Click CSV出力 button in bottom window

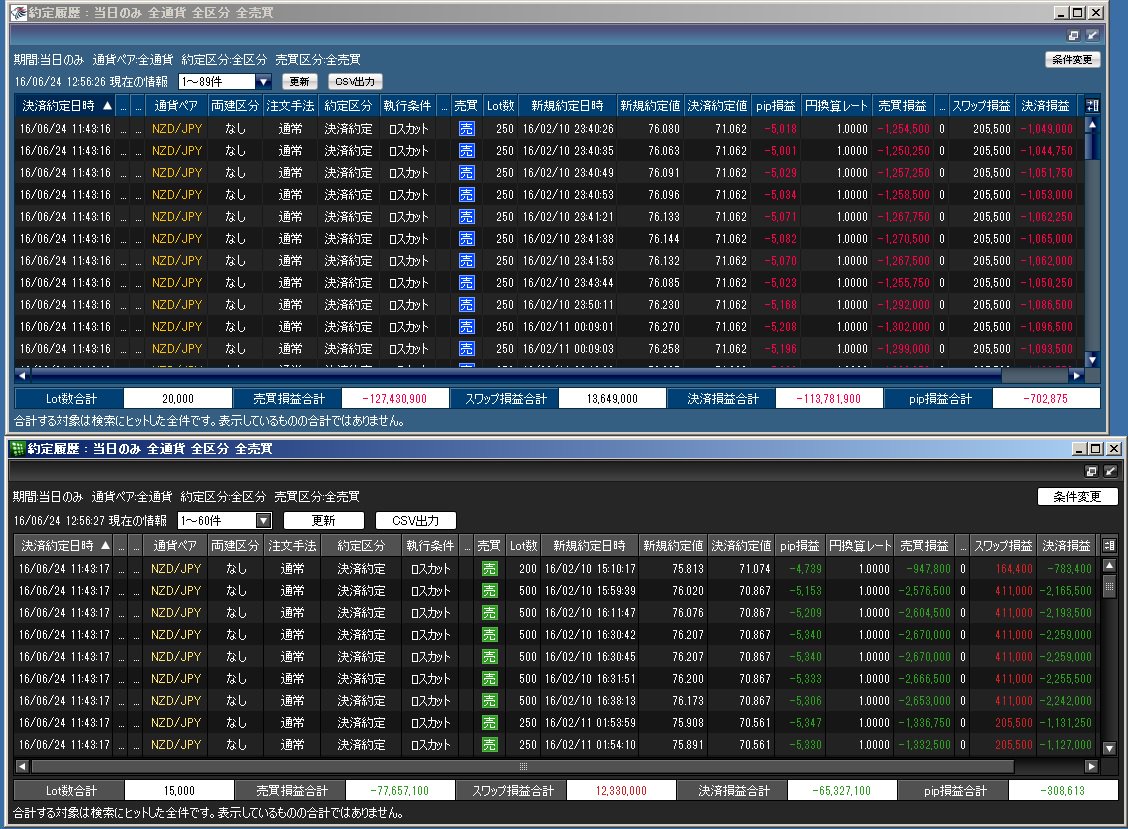pos(416,520)
